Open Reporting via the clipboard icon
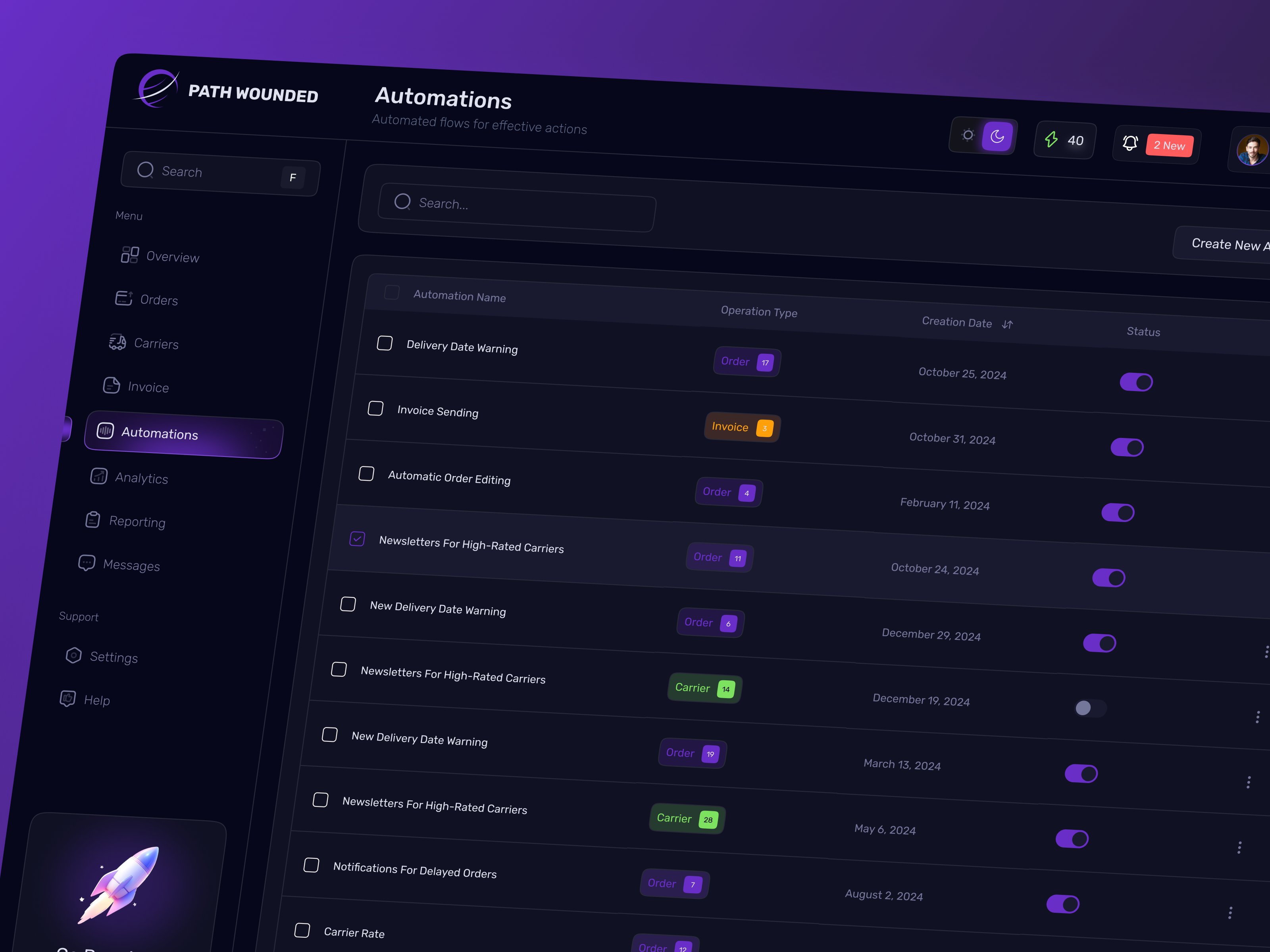Screen dimensions: 1270x952 (92, 519)
